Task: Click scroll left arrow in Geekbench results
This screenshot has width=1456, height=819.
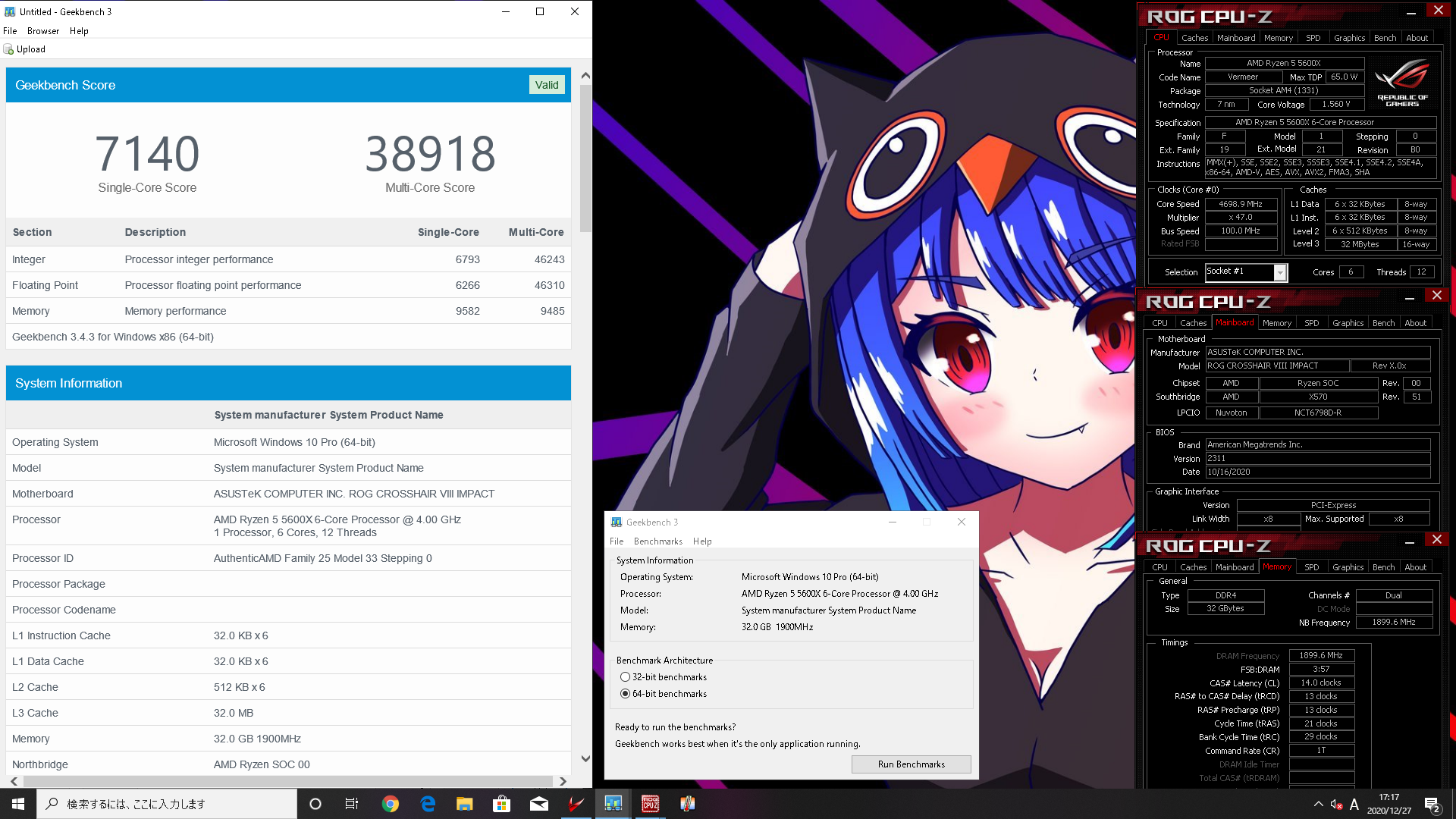Action: click(x=14, y=781)
